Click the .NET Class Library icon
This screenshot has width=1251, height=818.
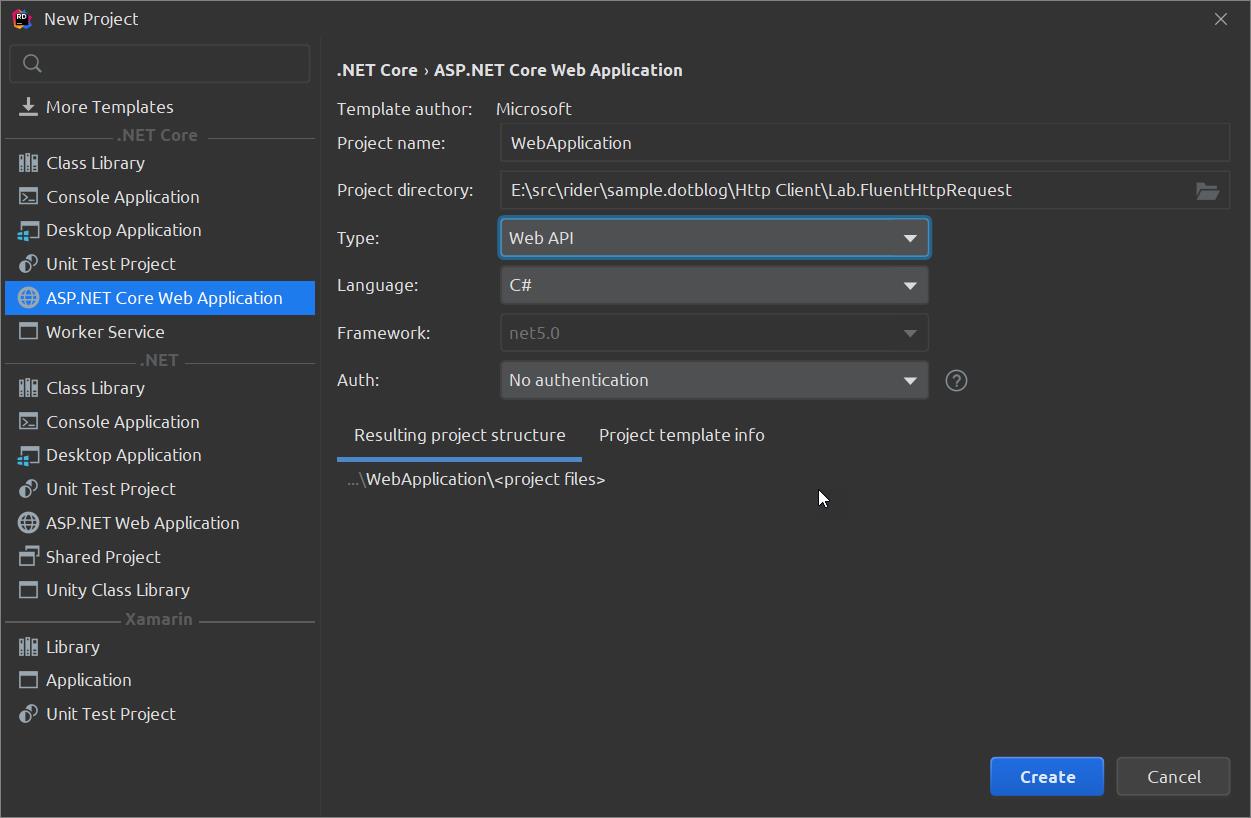tap(28, 388)
